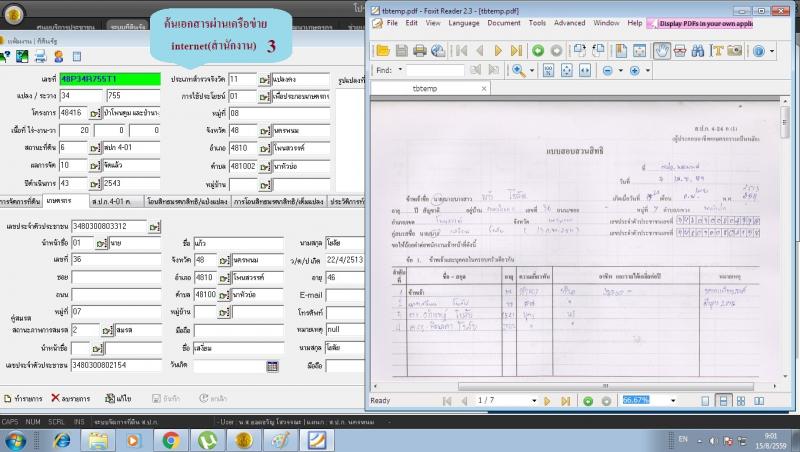The image size is (800, 452).
Task: Open the Document menu
Action: pyautogui.click(x=504, y=23)
